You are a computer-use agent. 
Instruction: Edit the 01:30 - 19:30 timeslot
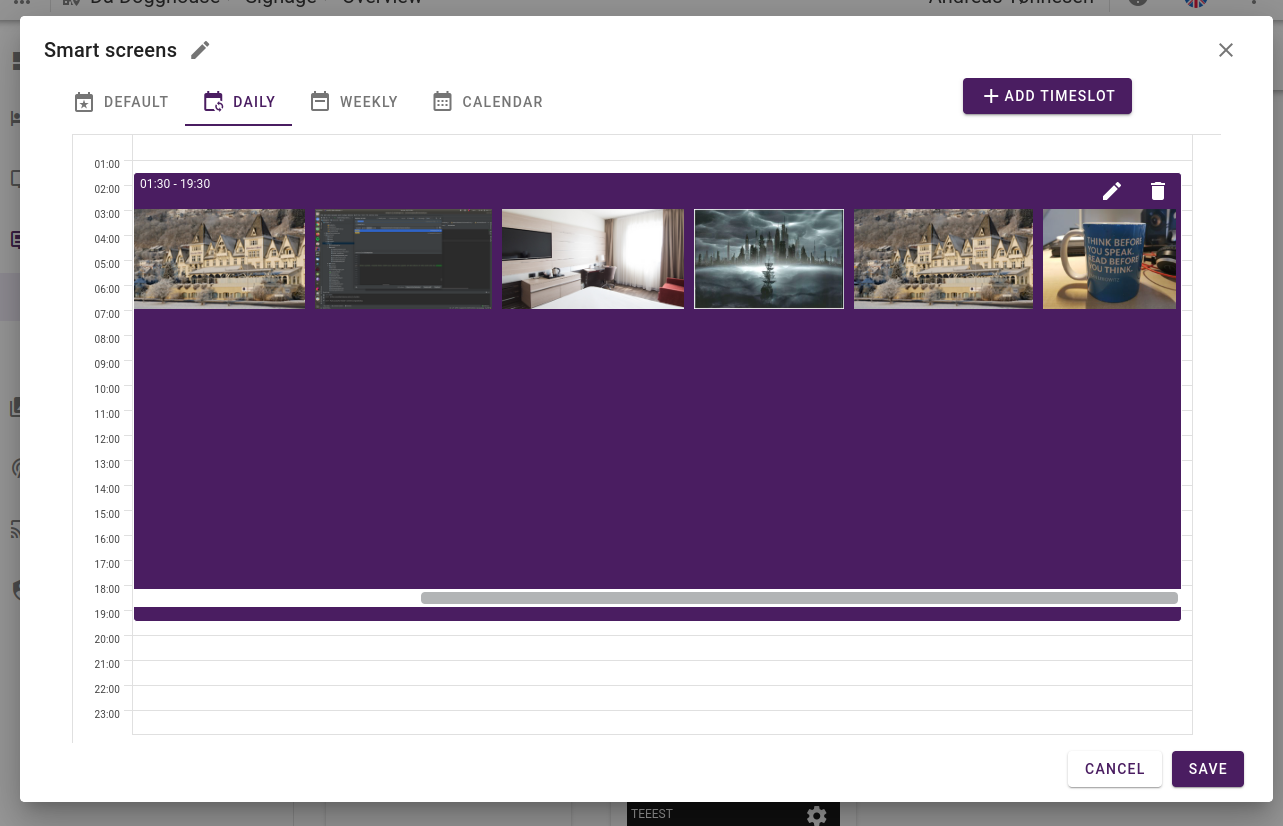(1111, 190)
